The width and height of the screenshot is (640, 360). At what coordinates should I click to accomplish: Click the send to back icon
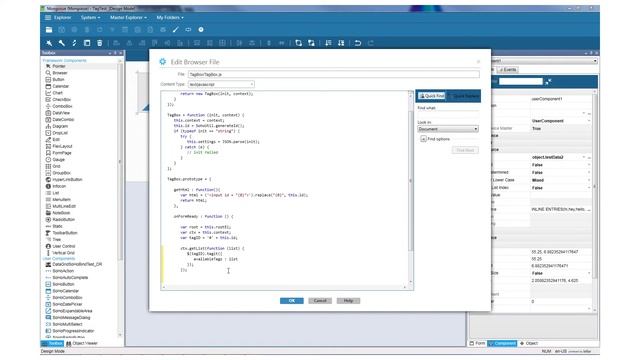(x=311, y=43)
